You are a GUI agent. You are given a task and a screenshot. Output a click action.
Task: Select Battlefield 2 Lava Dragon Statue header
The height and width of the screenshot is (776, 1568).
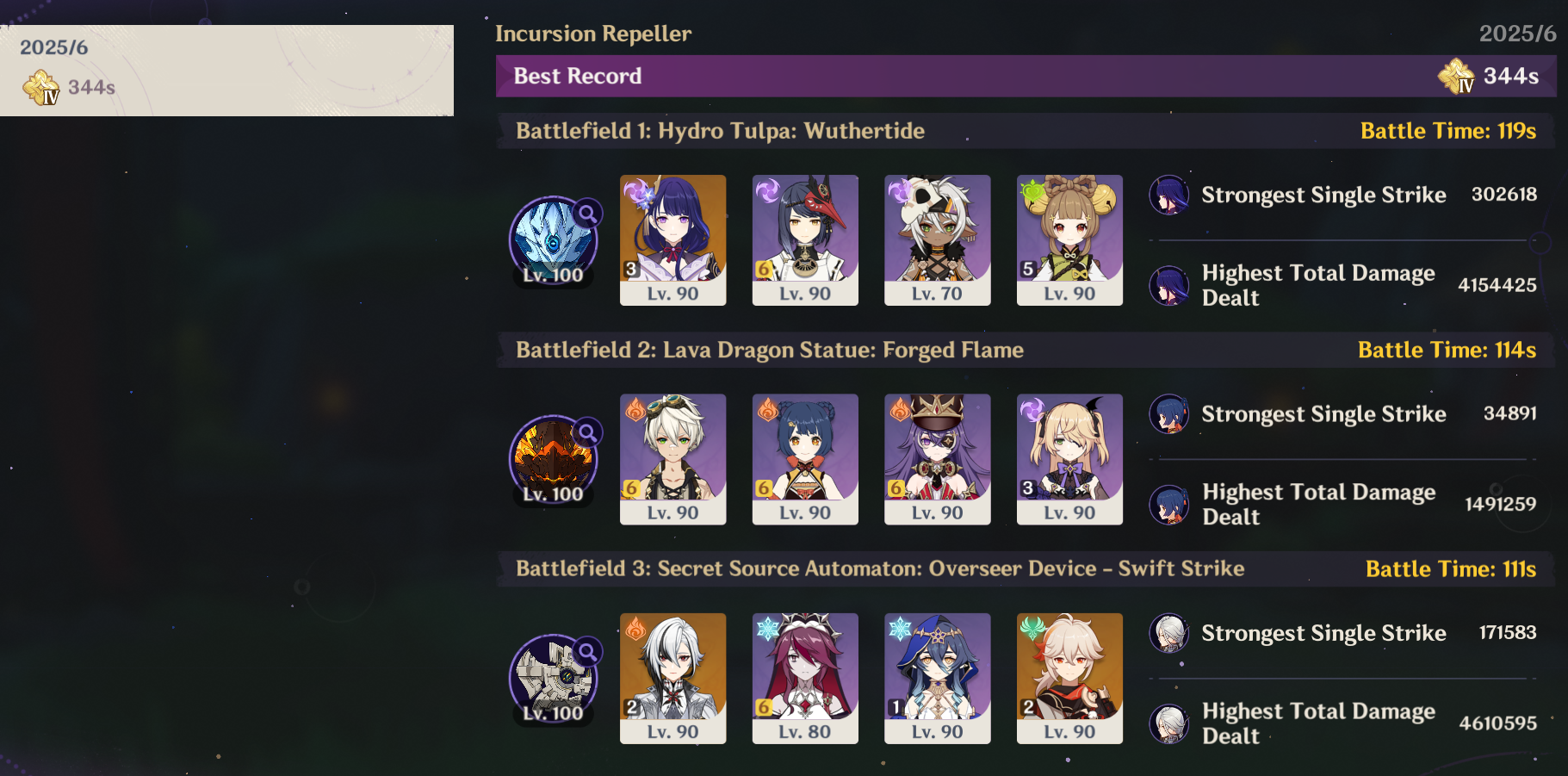[1026, 350]
